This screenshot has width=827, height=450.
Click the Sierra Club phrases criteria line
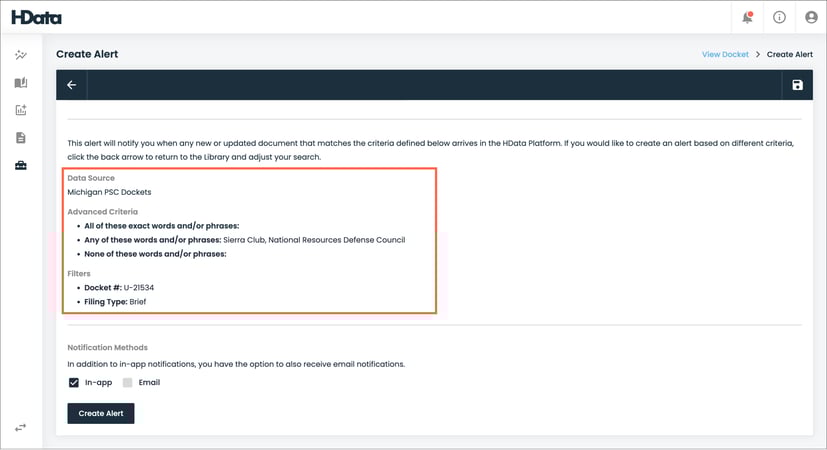(245, 240)
